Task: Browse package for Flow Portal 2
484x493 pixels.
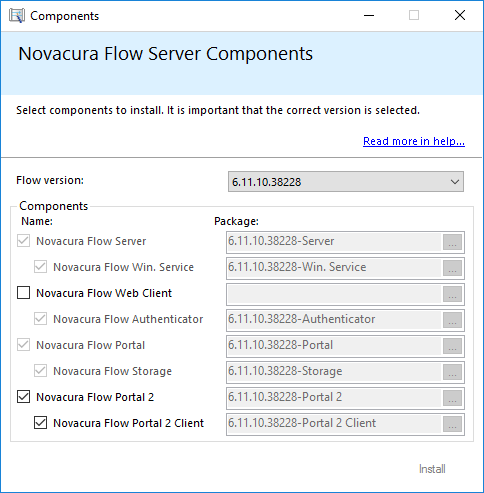Action: [452, 398]
